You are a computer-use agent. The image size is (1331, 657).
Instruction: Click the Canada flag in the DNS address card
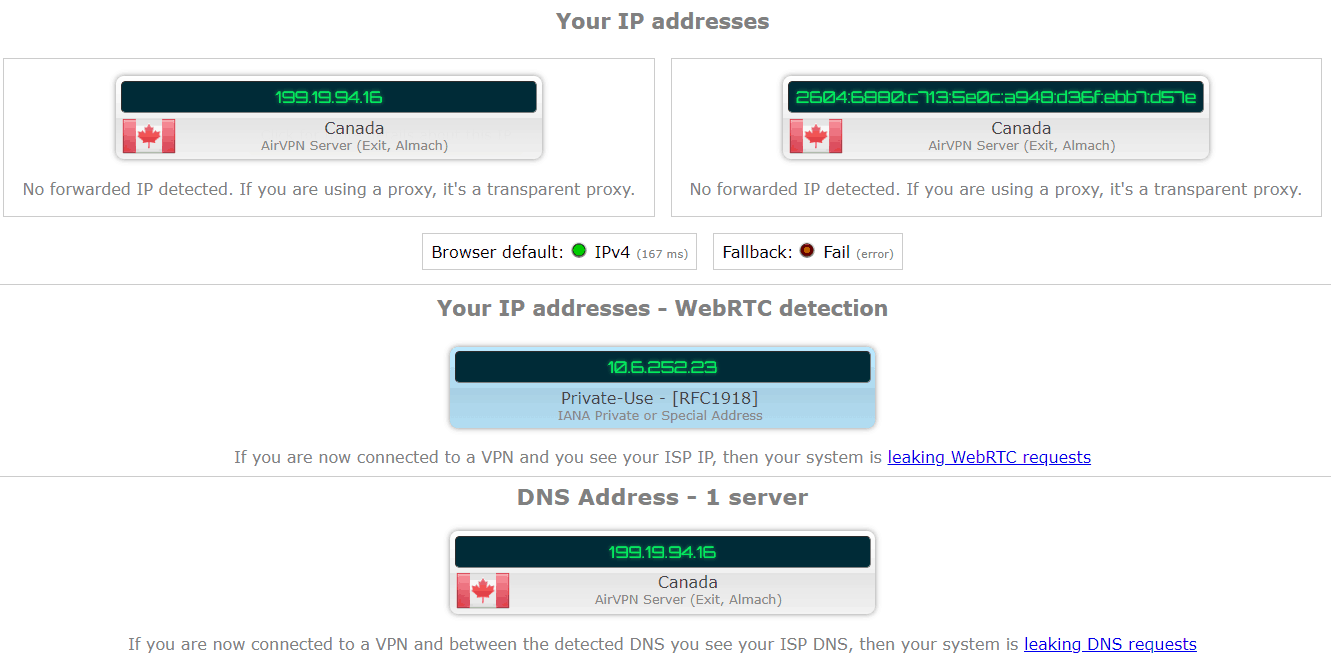pyautogui.click(x=483, y=590)
